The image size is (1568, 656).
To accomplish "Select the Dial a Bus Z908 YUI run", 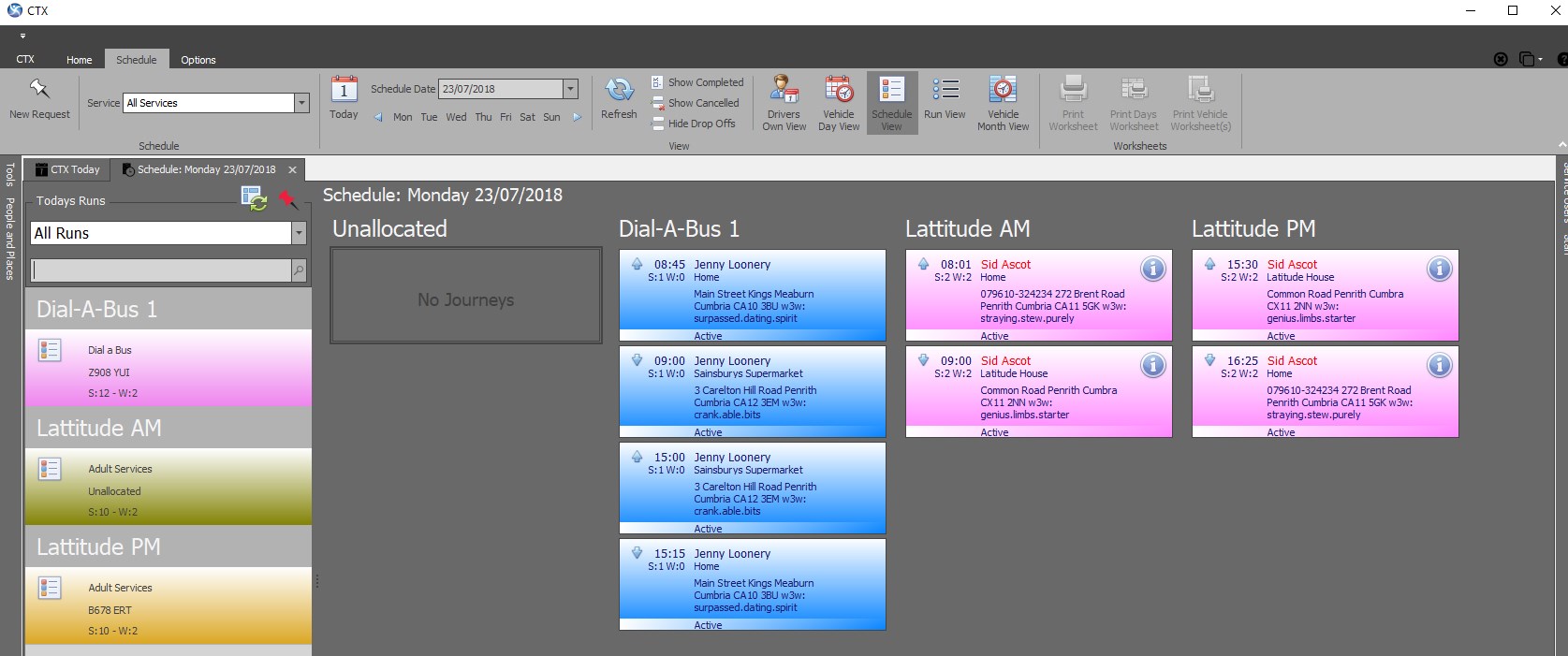I will [168, 368].
